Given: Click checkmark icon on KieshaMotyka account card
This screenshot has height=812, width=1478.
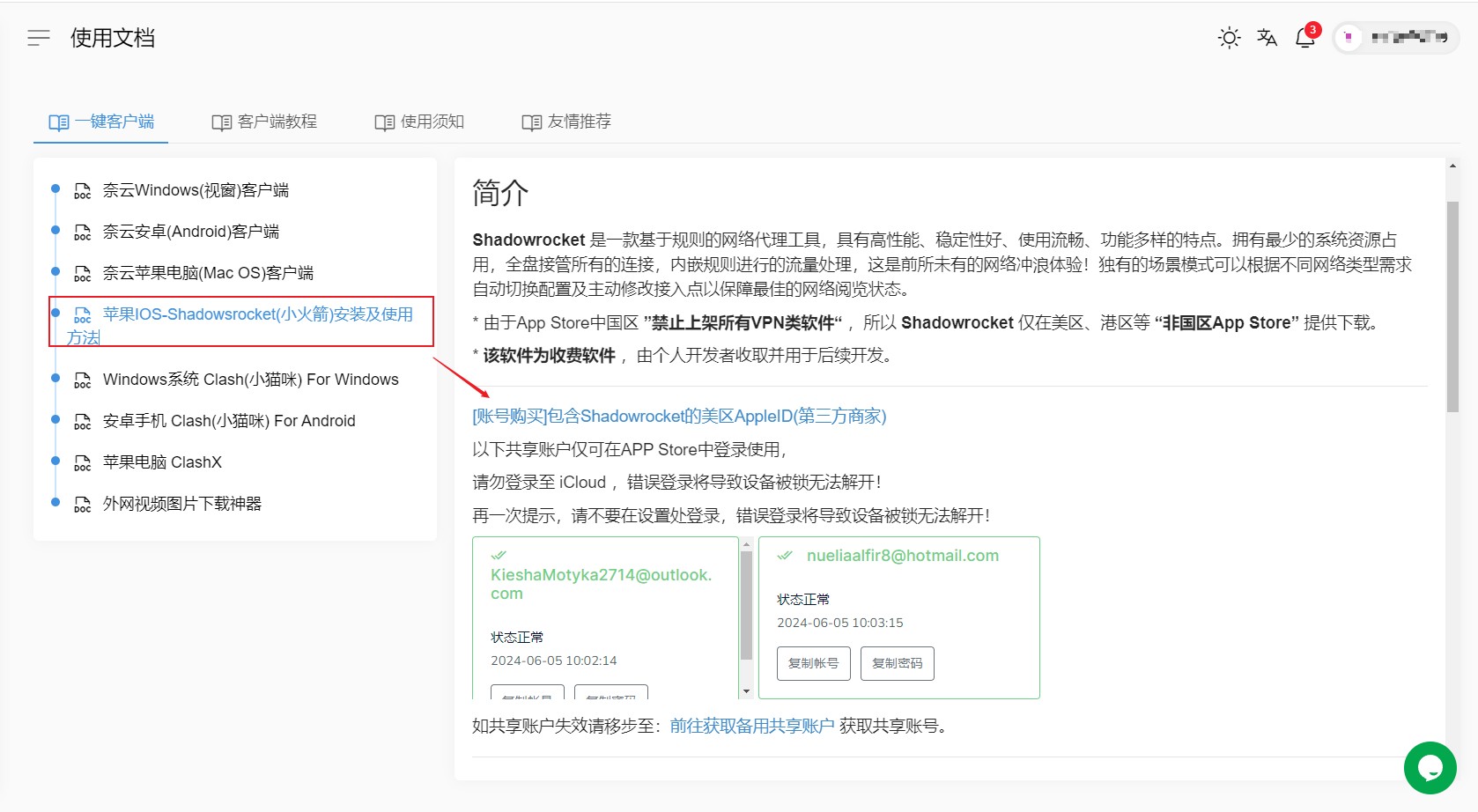Looking at the screenshot, I should [499, 555].
